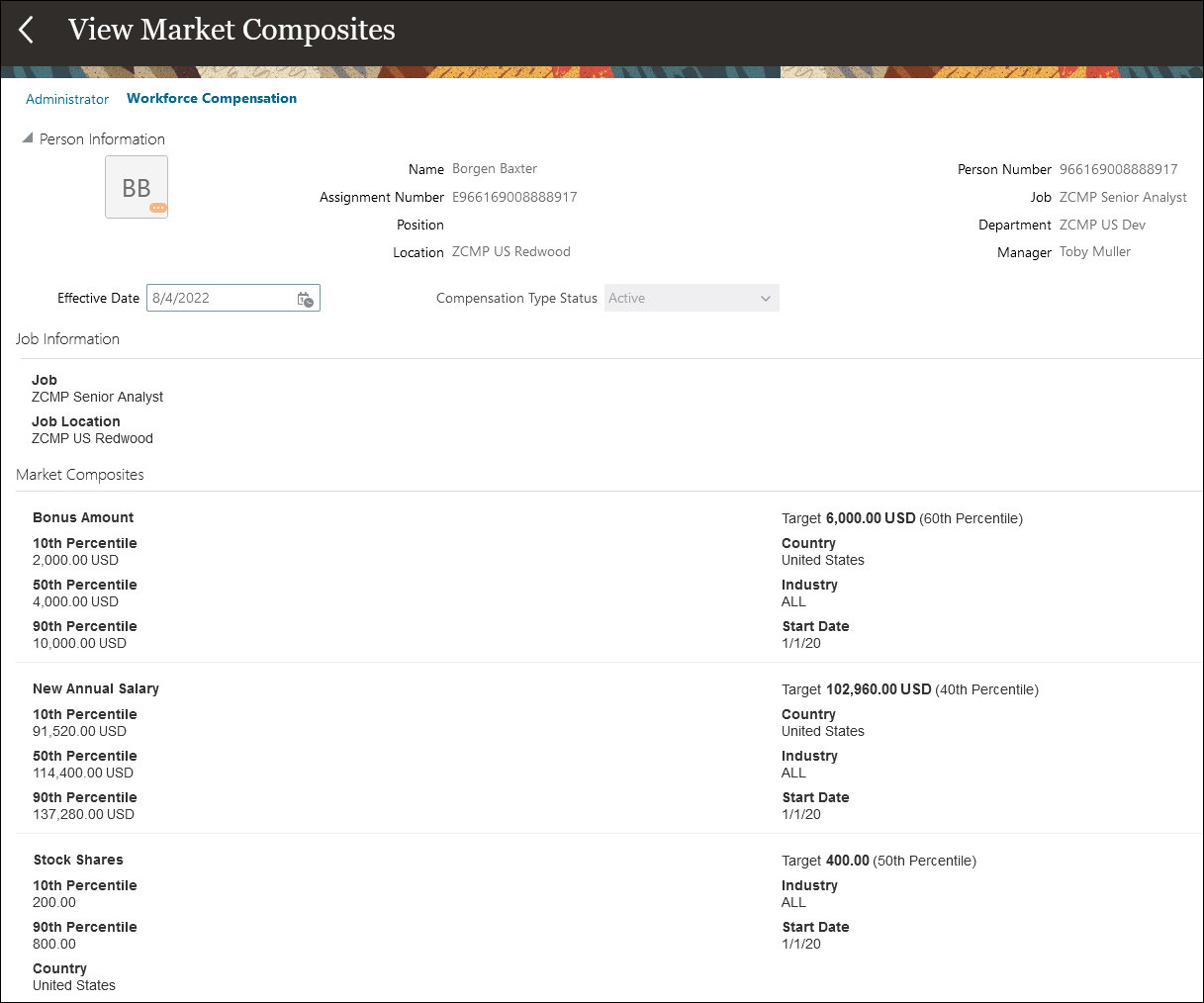Click the View Market Composites page title
The width and height of the screenshot is (1204, 1003).
point(232,30)
